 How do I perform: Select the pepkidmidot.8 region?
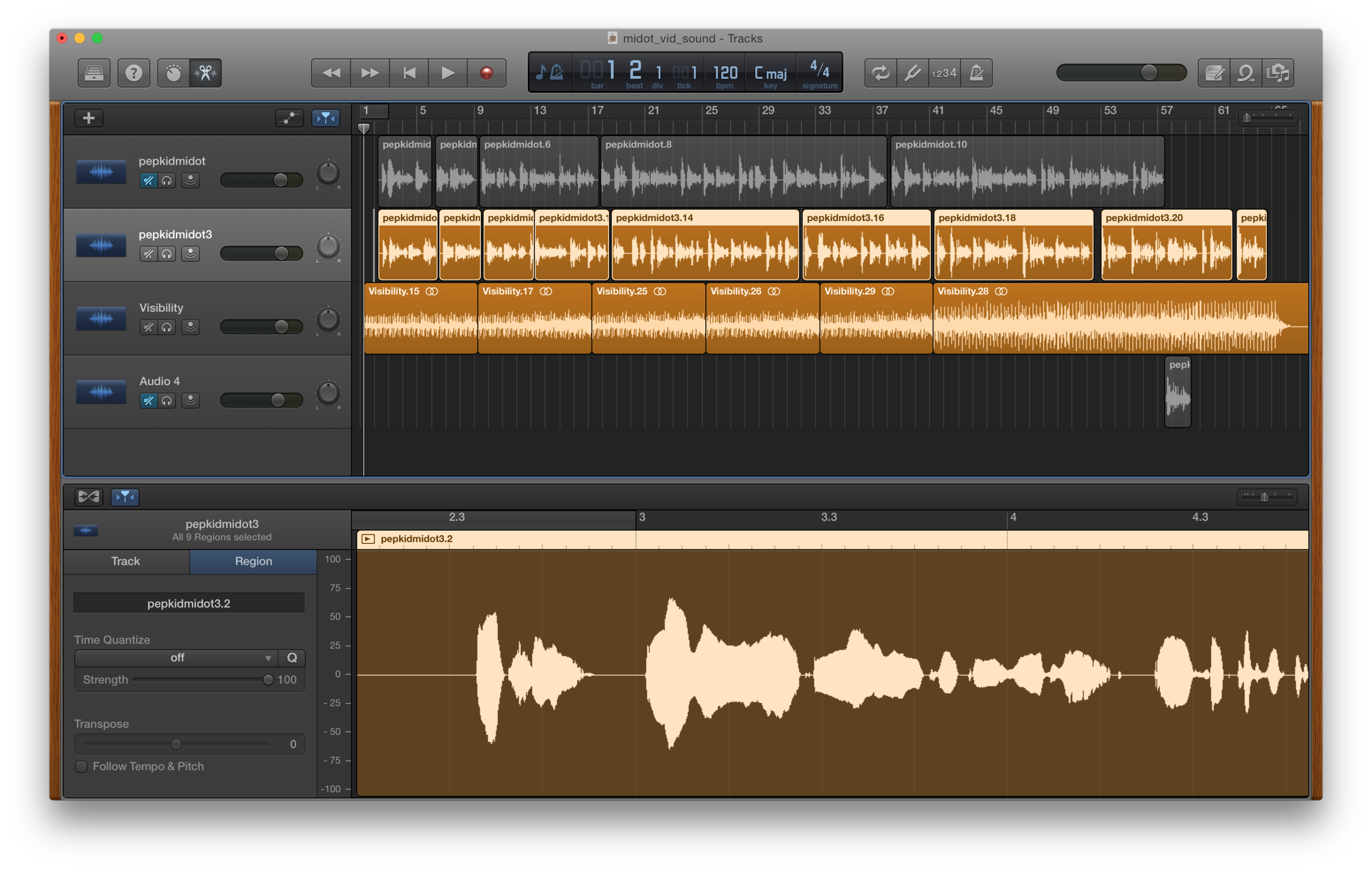click(x=744, y=171)
